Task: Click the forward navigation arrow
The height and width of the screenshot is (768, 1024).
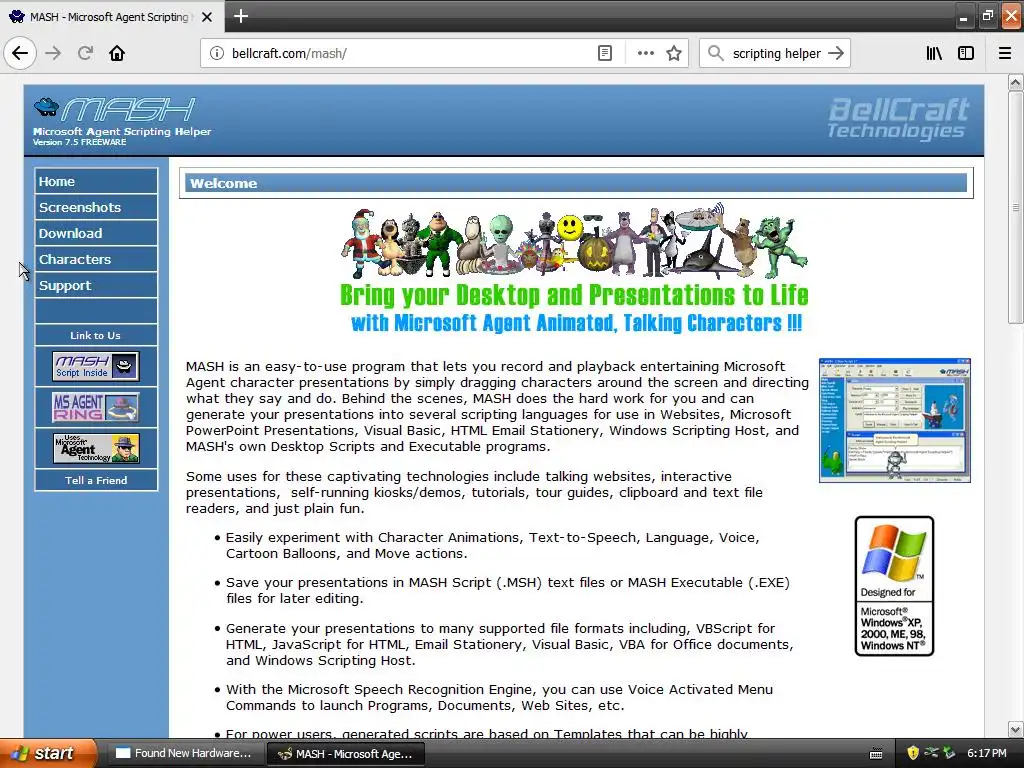Action: click(53, 53)
